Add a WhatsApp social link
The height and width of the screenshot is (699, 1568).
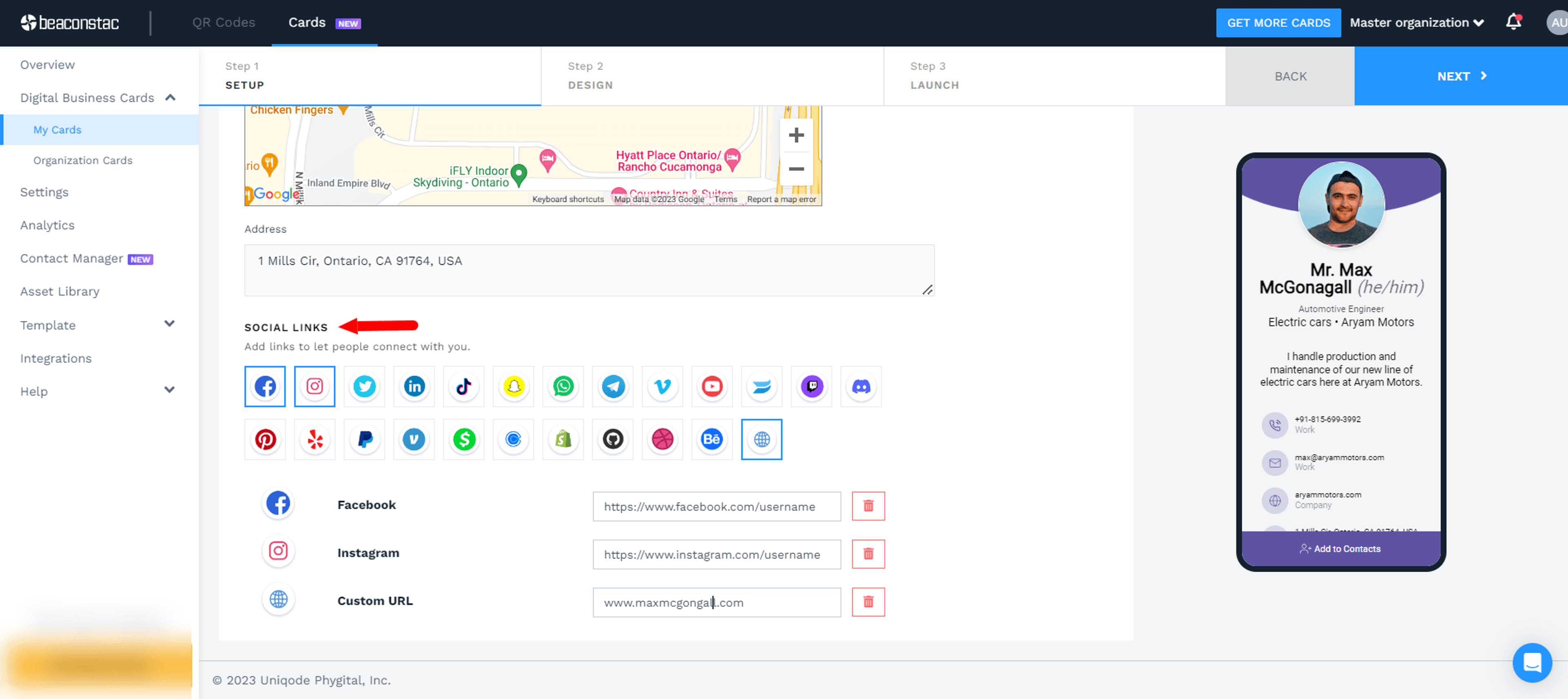(563, 386)
